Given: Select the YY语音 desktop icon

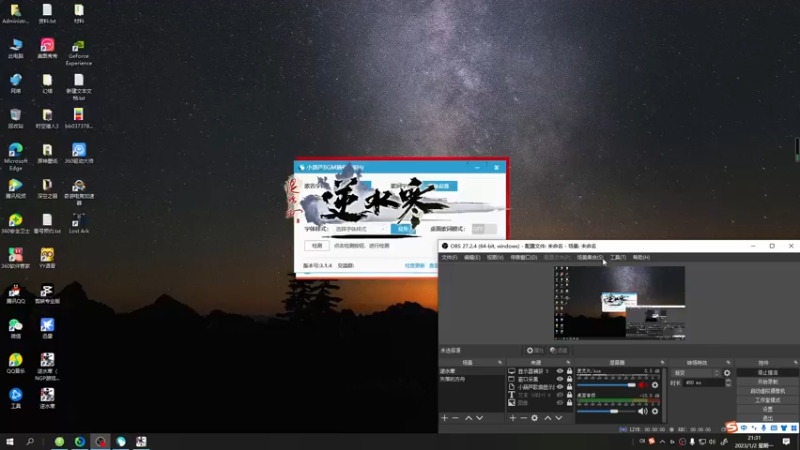Looking at the screenshot, I should point(47,258).
